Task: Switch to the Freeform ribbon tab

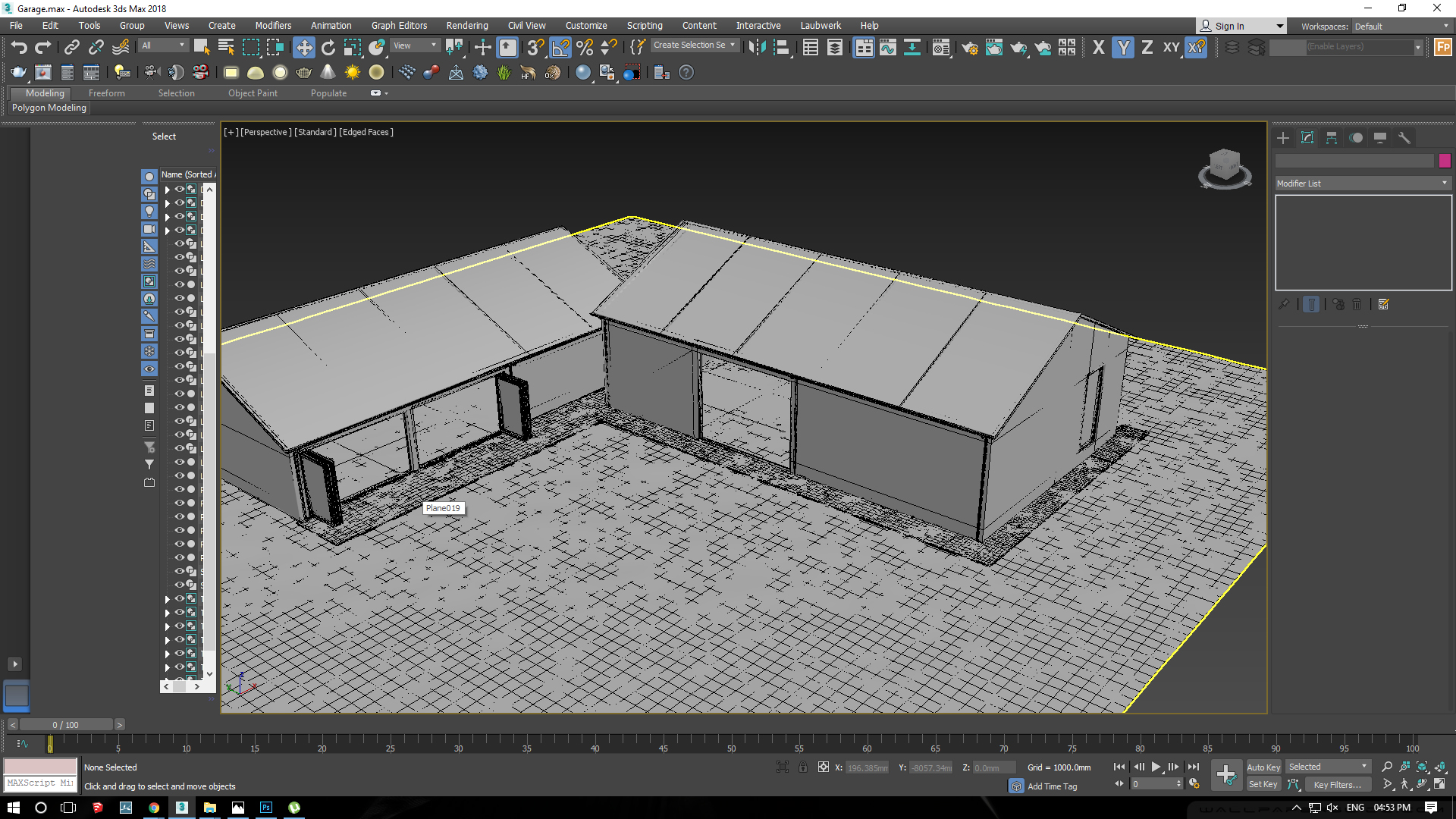Action: (106, 93)
